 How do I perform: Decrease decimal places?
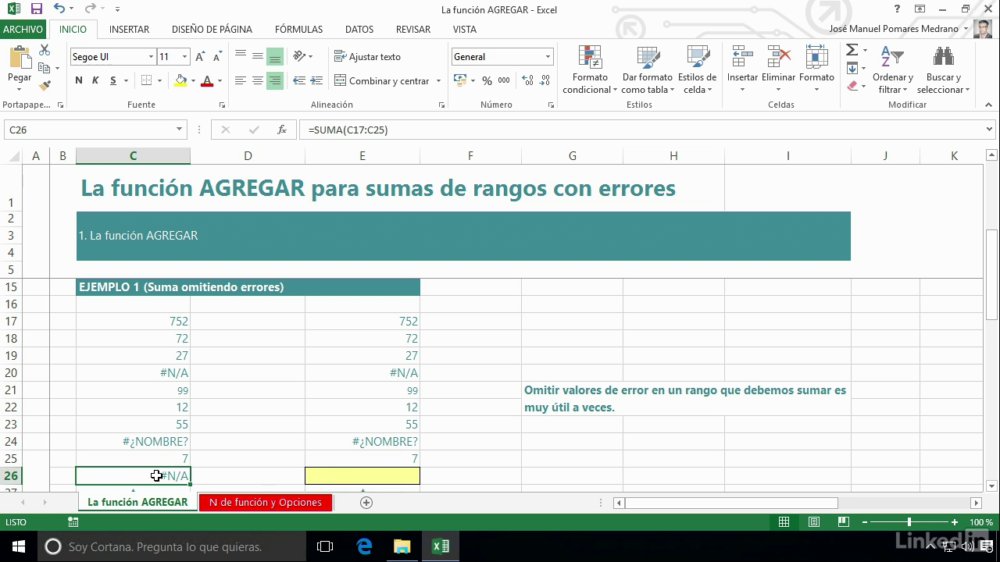[545, 80]
